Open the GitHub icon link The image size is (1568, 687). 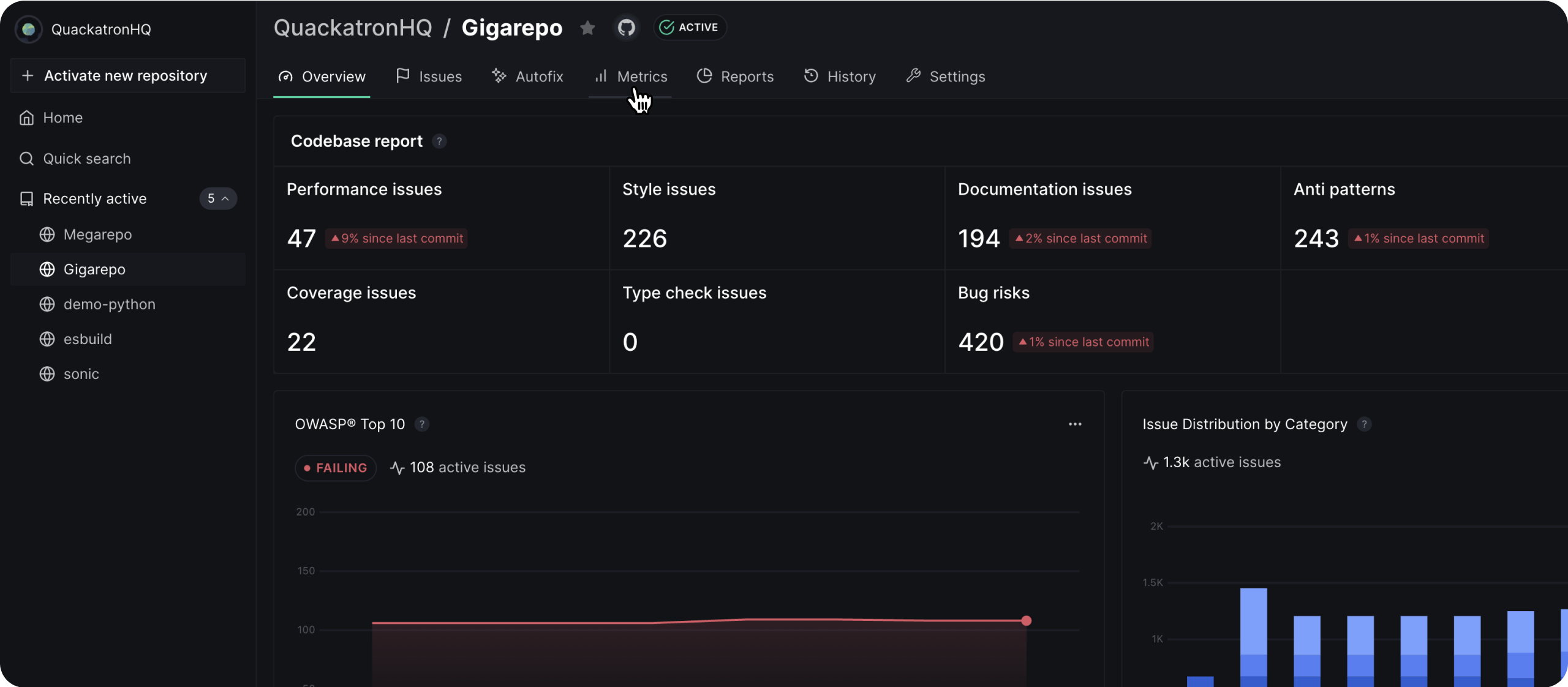[x=626, y=28]
